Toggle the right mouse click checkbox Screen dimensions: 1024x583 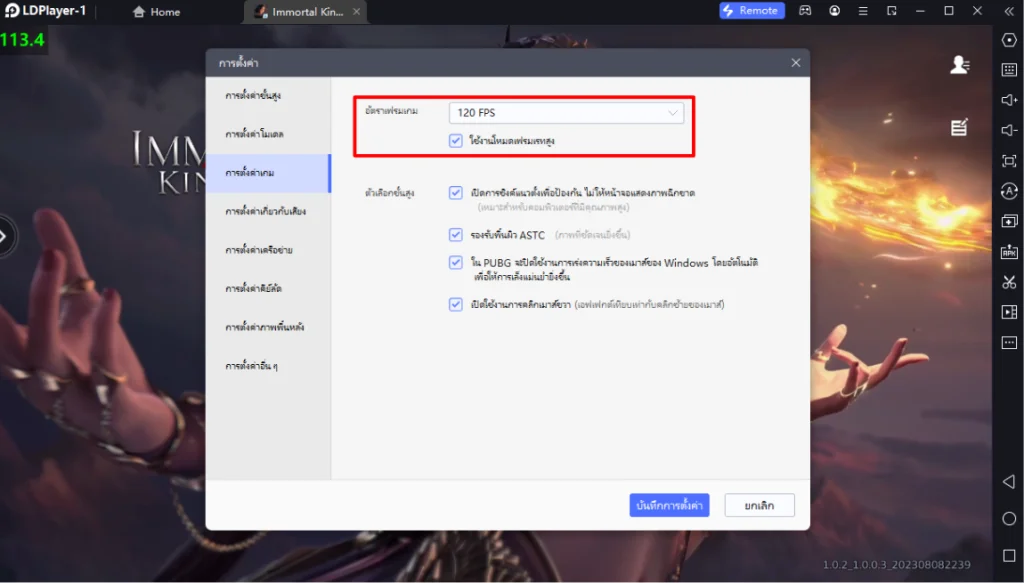[x=456, y=304]
